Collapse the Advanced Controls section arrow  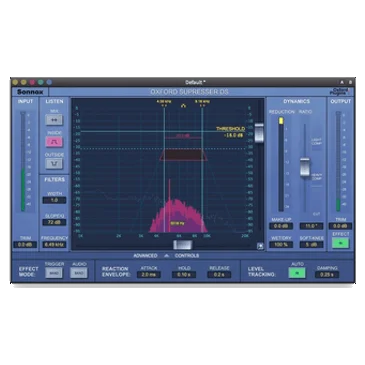coord(166,256)
